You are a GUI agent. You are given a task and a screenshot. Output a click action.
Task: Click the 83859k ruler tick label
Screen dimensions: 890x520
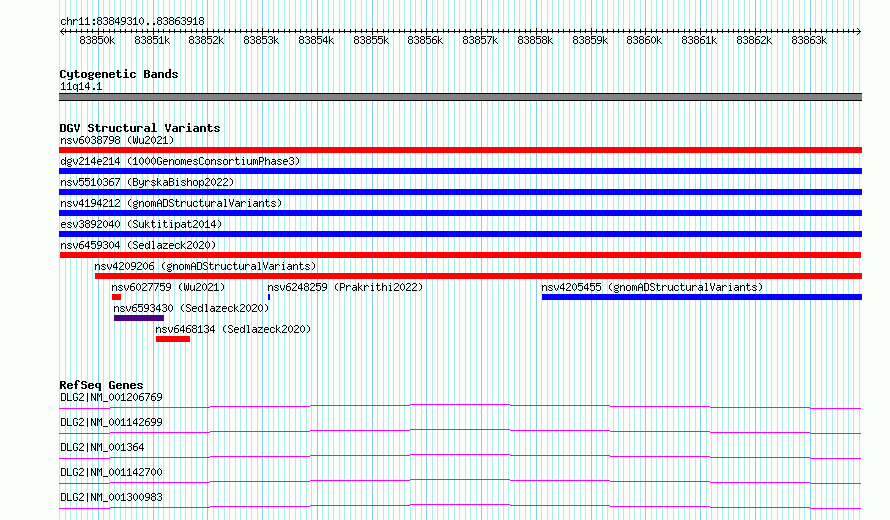coord(590,41)
